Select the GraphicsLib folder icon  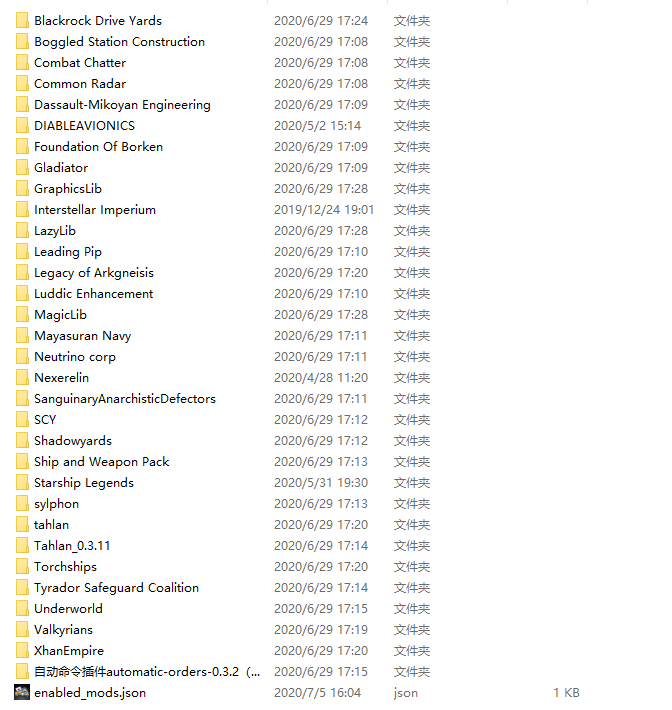pyautogui.click(x=22, y=188)
